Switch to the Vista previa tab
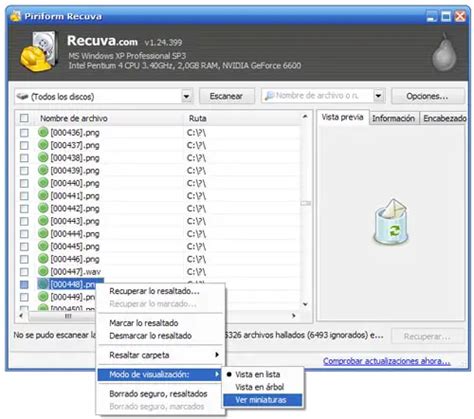 pyautogui.click(x=342, y=117)
